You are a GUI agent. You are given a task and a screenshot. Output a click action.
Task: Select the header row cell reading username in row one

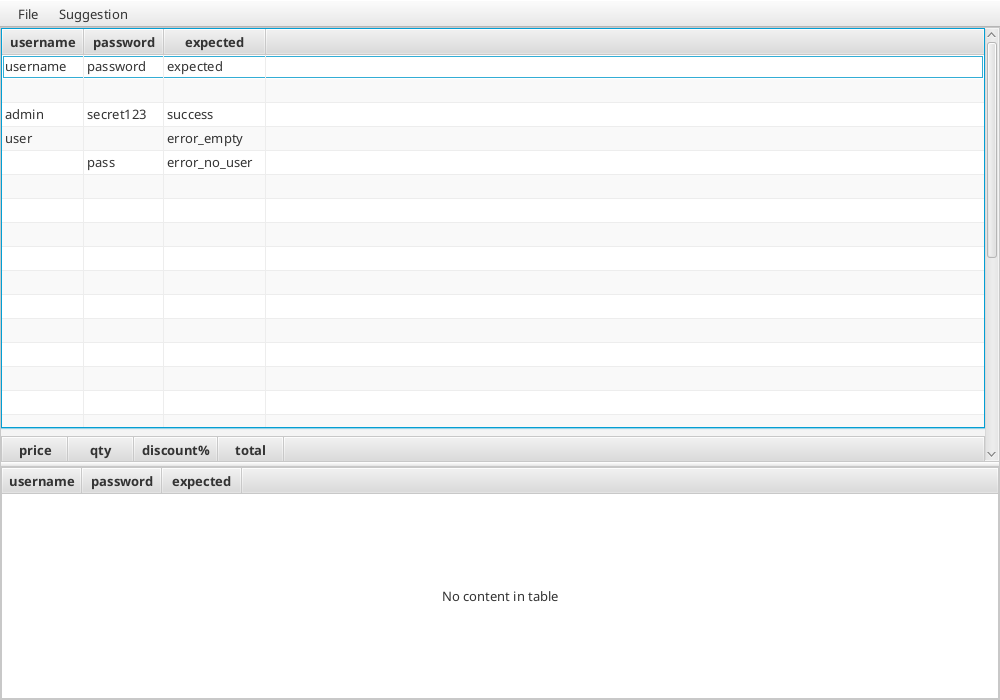[42, 66]
